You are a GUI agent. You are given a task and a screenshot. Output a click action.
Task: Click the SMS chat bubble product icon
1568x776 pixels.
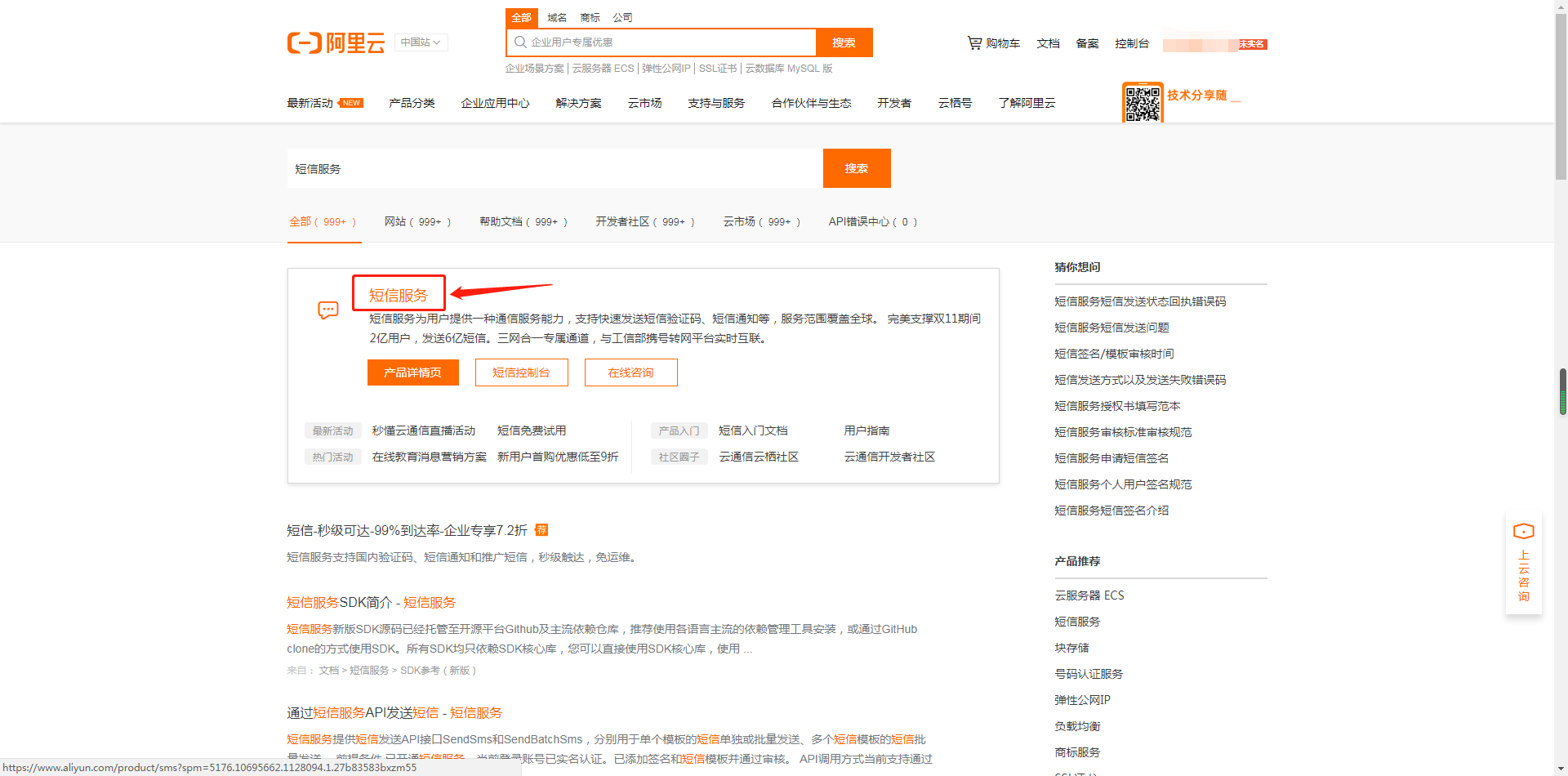[x=328, y=310]
